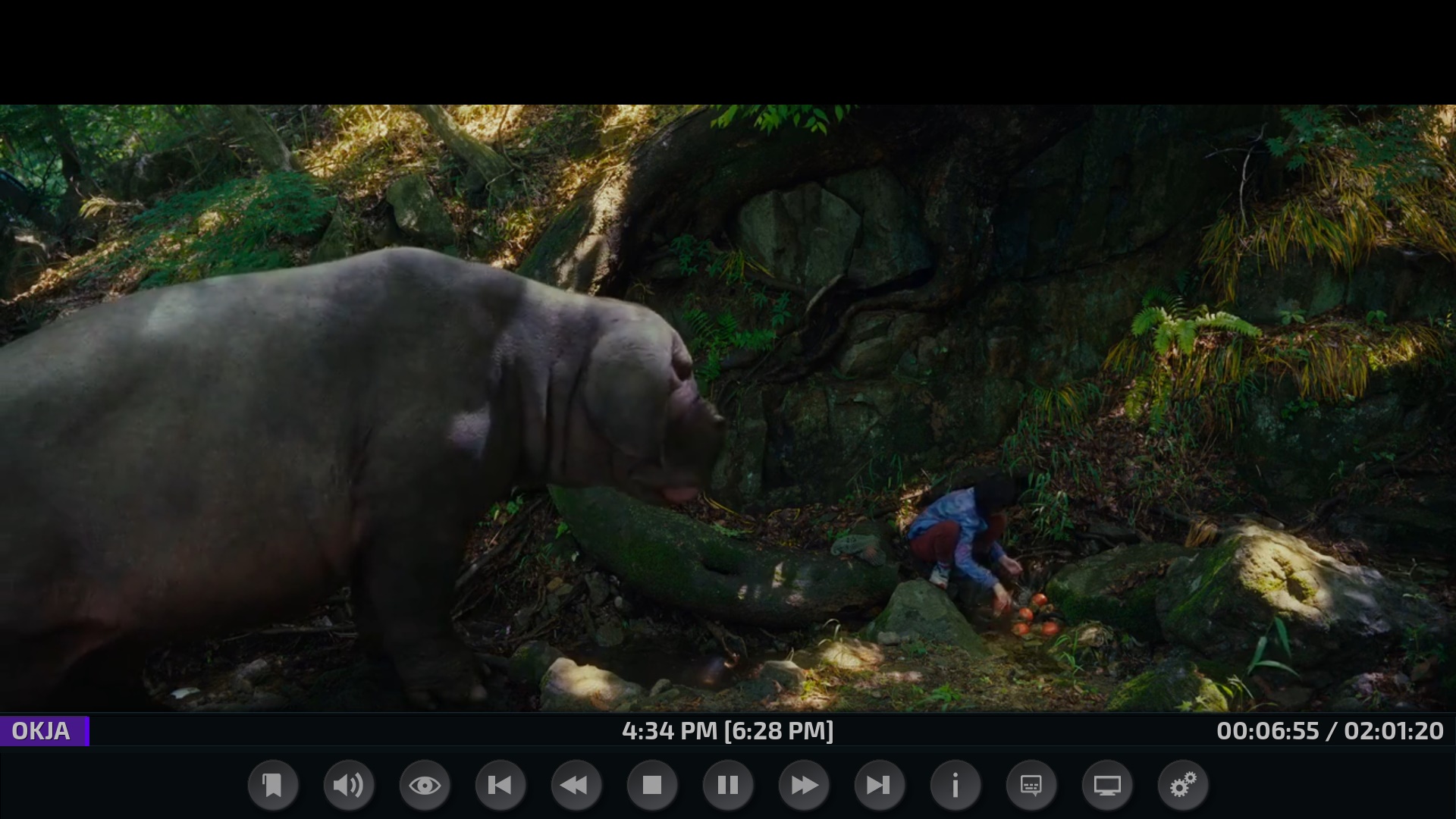Fast forward the video
Viewport: 1456px width, 819px height.
coord(803,785)
